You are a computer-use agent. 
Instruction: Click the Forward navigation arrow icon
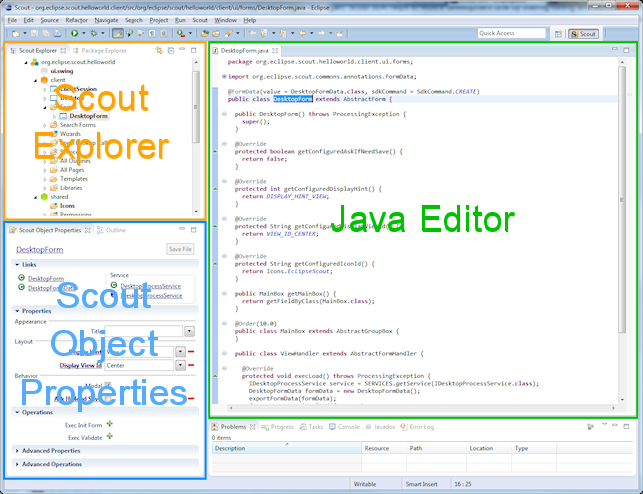point(322,33)
